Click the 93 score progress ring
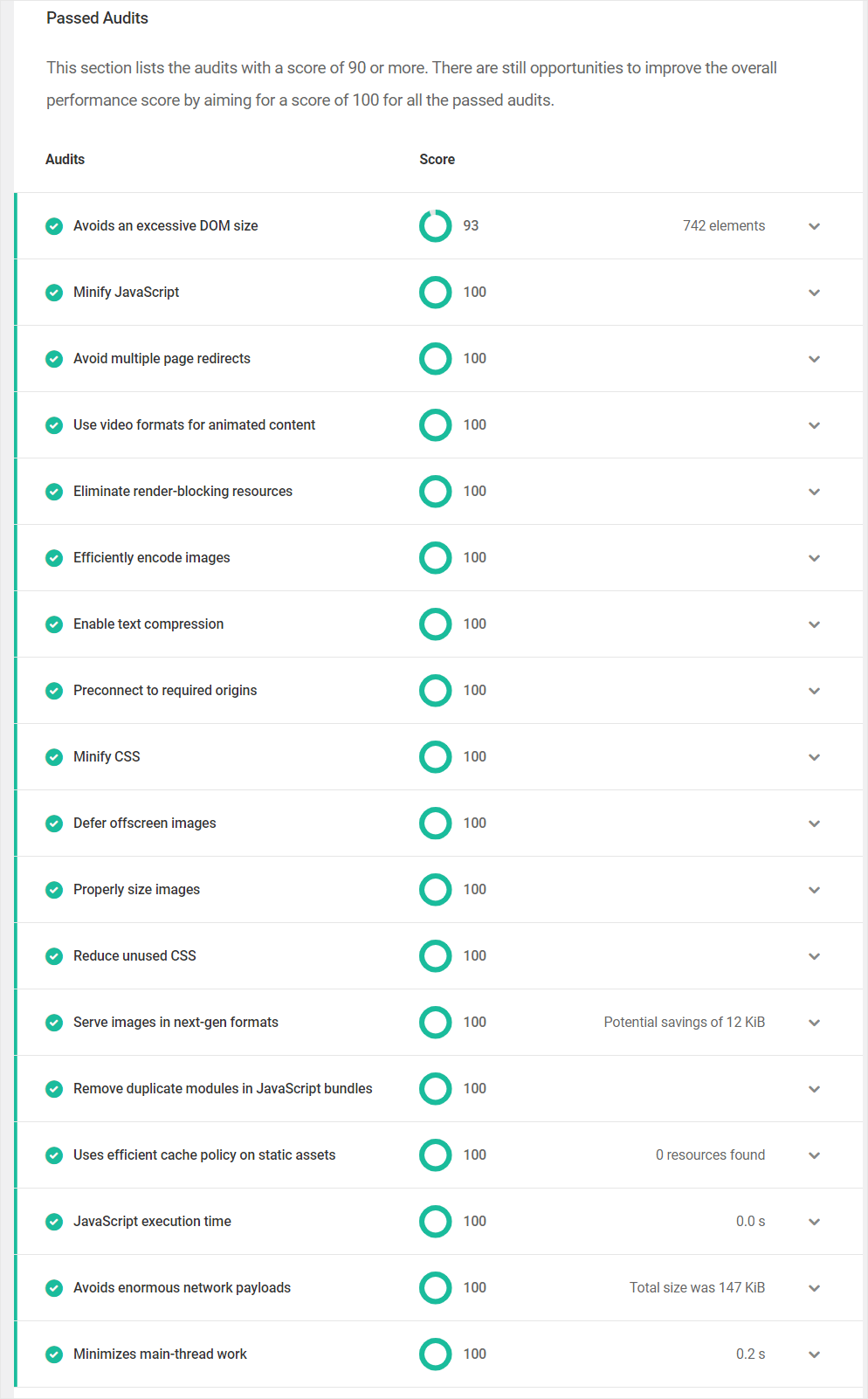Screen dimensions: 868x1399 click(435, 225)
